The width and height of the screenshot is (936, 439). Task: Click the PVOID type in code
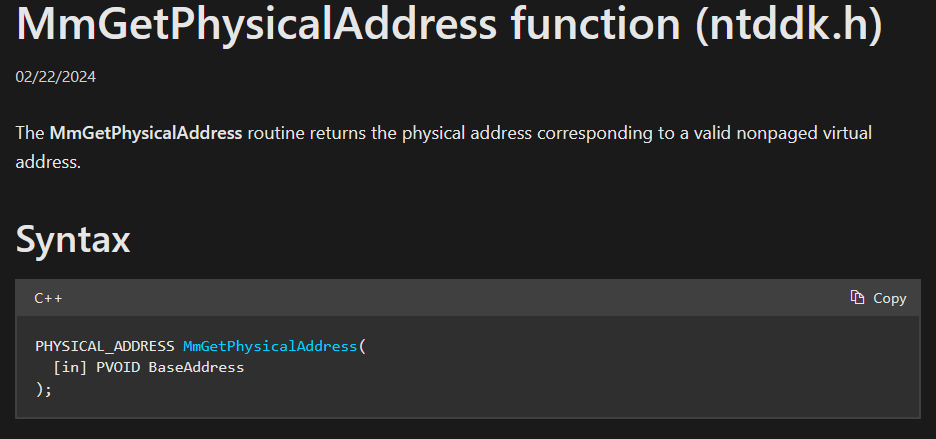click(x=118, y=367)
